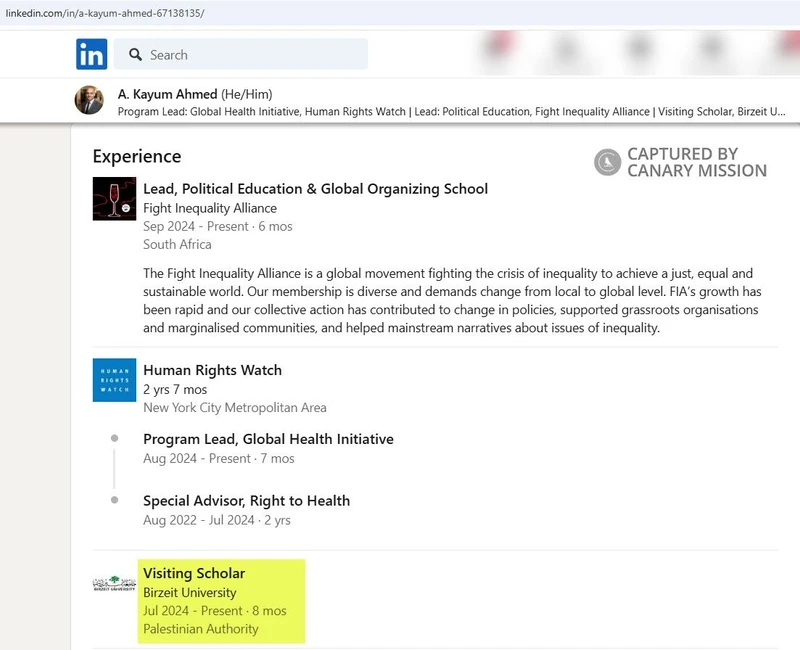The width and height of the screenshot is (800, 650).
Task: Click the browser URL linkedin.com address
Action: (105, 13)
